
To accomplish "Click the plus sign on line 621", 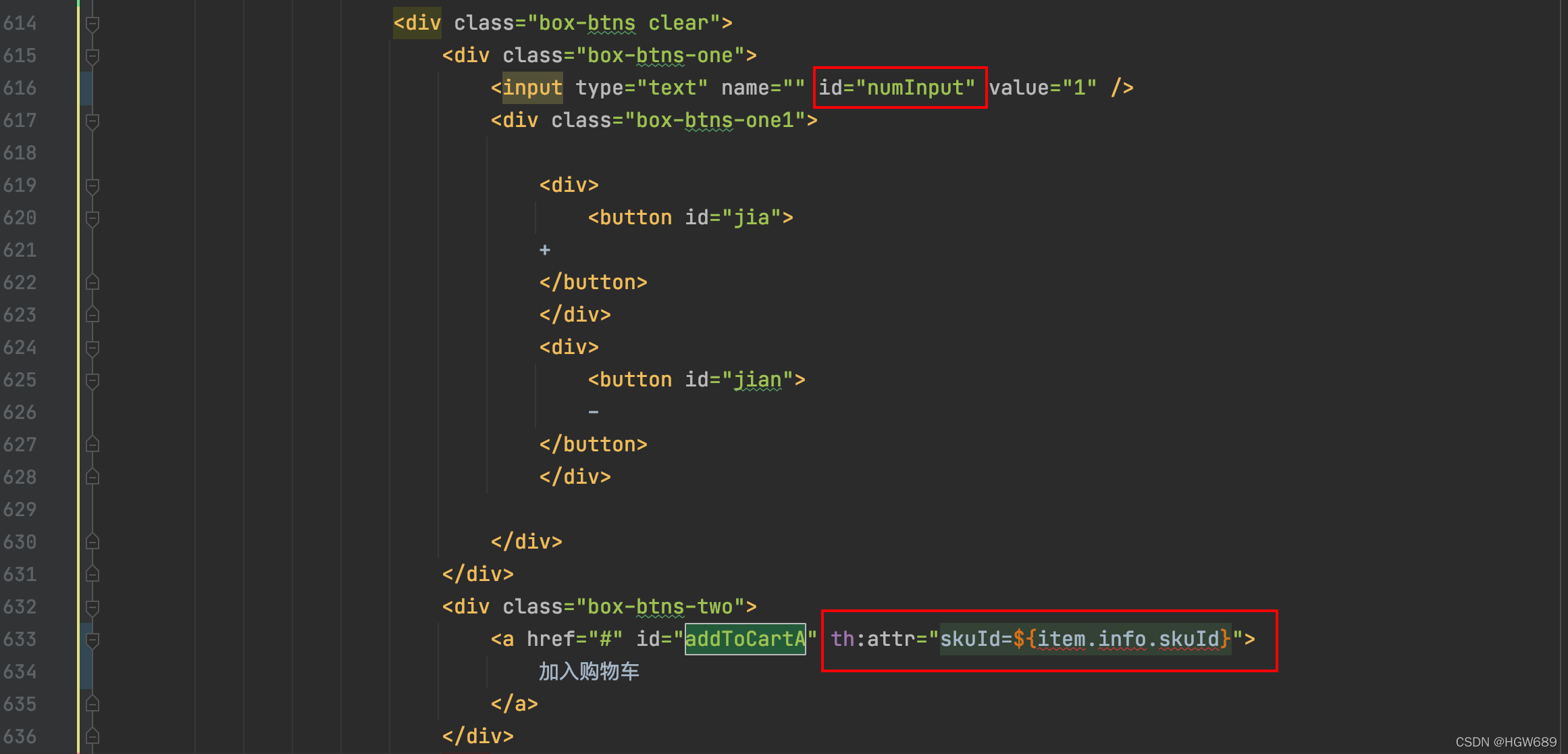I will pos(545,250).
